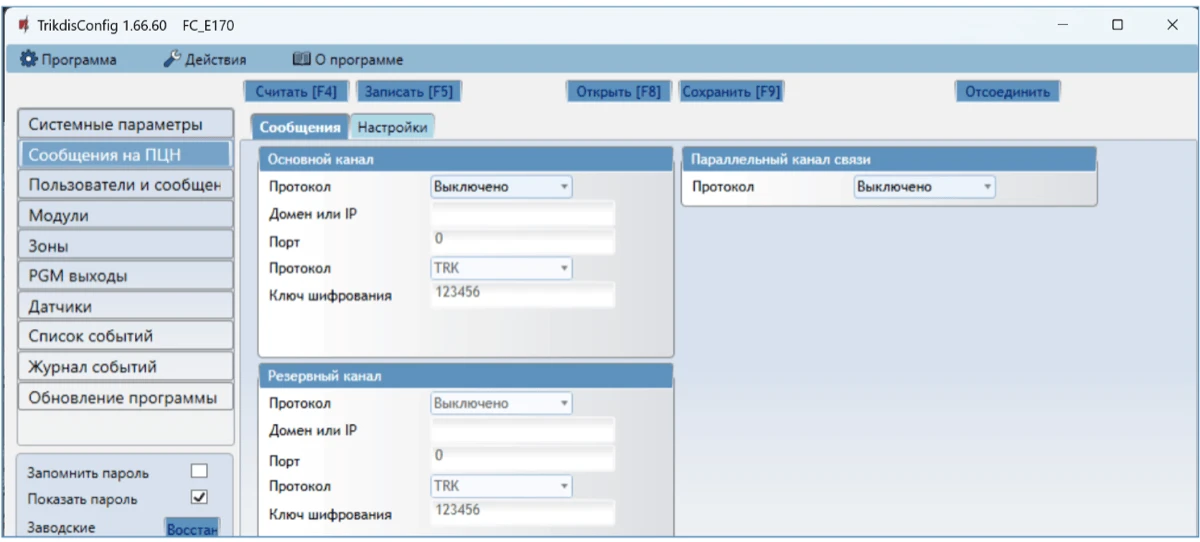This screenshot has width=1200, height=542.
Task: Click the book icon for О программе
Action: [x=301, y=60]
